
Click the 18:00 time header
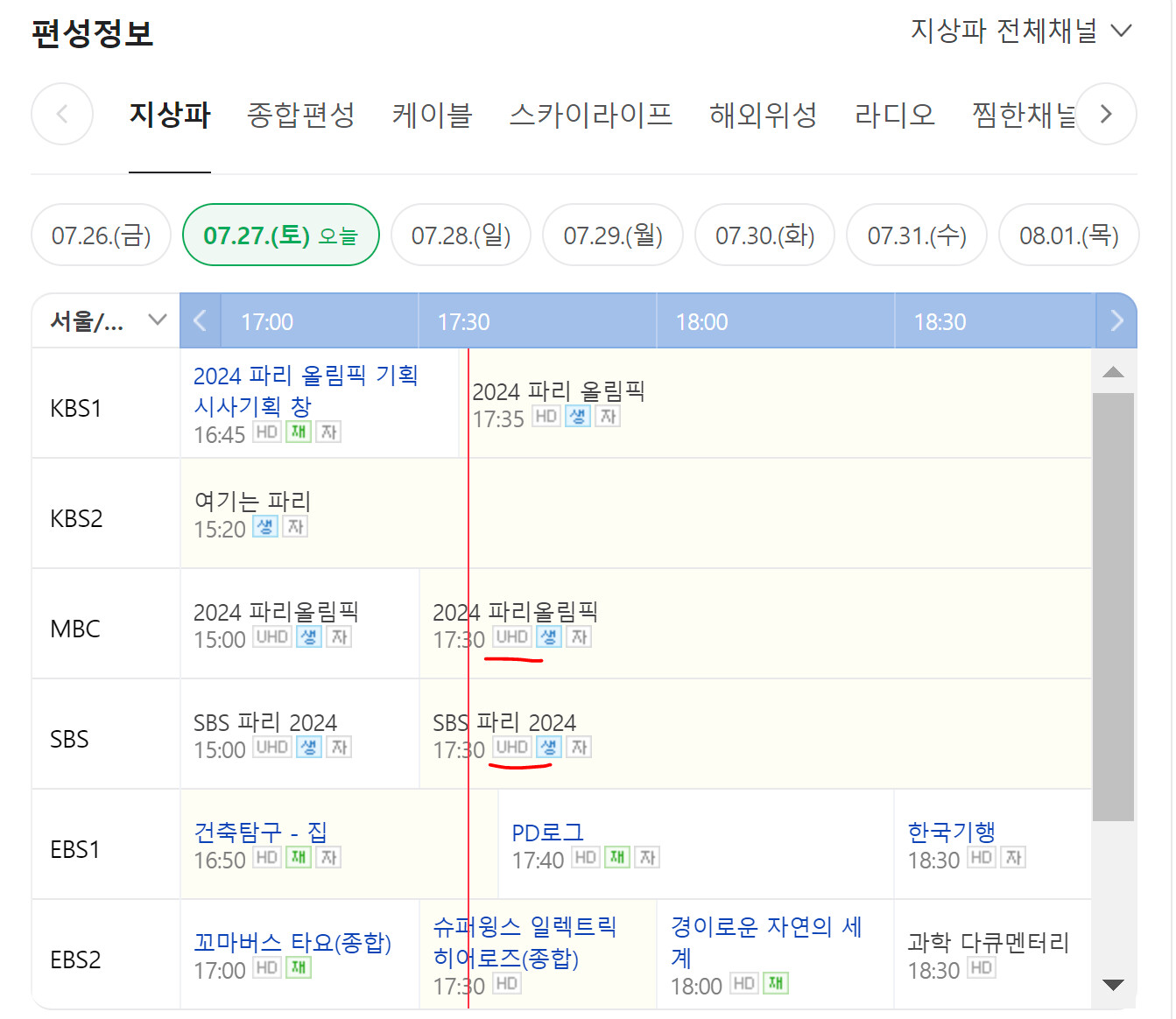[702, 322]
